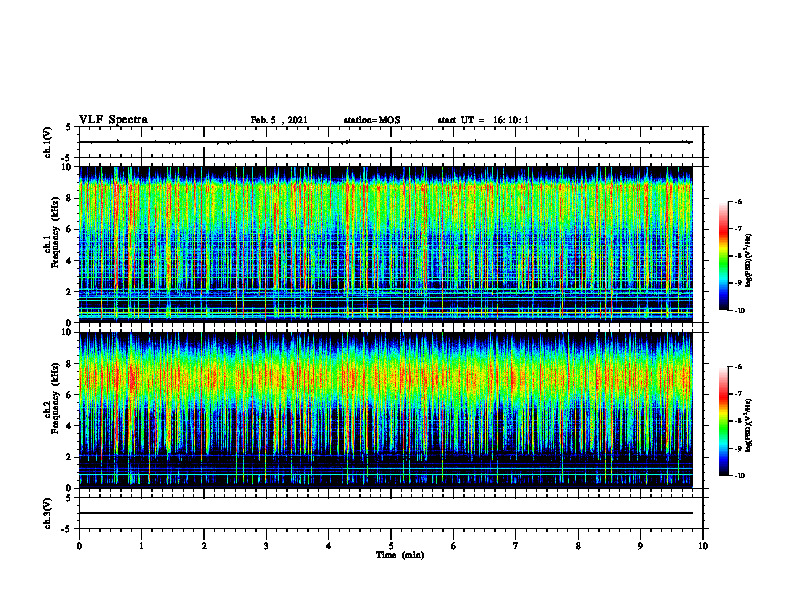Click the 'start UT = 16:10: 1' label
Screen dimensions: 792x612
(483, 120)
